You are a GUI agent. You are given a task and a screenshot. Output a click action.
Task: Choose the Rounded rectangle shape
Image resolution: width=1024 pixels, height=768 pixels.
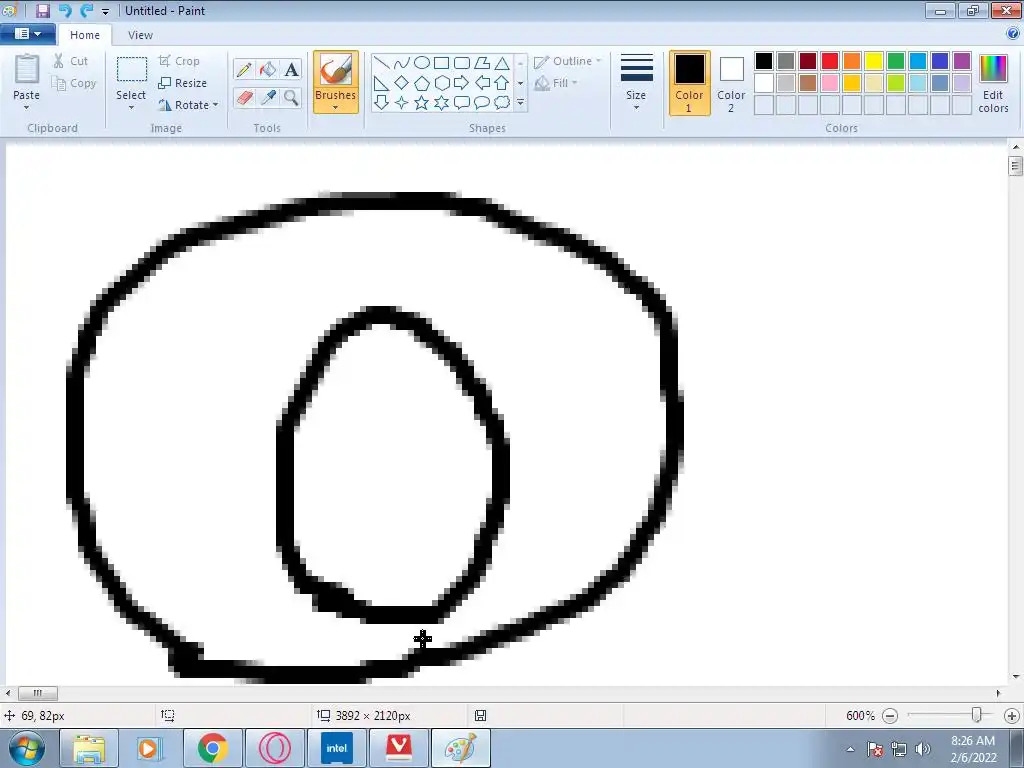point(462,63)
